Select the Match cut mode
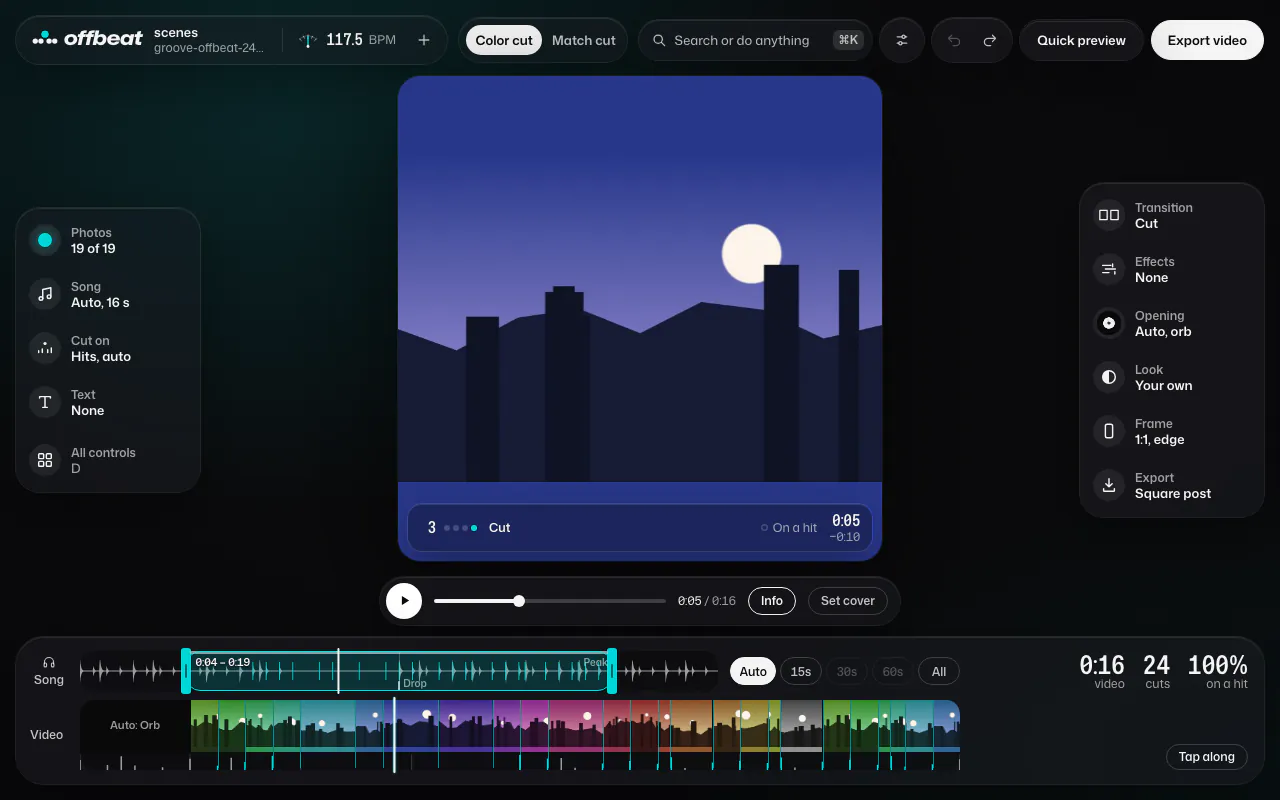The image size is (1280, 800). tap(584, 40)
